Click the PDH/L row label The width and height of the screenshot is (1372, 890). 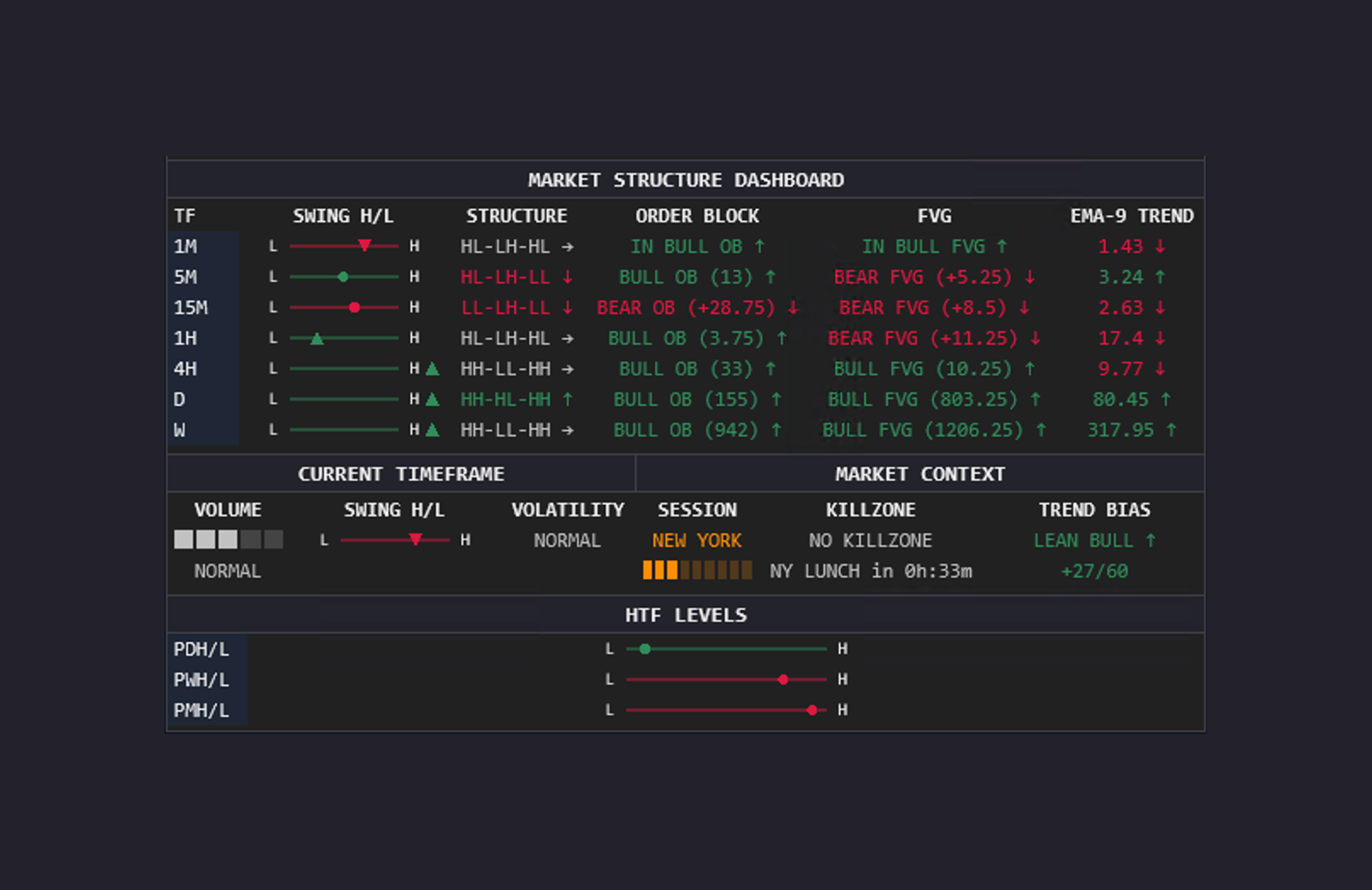point(202,649)
